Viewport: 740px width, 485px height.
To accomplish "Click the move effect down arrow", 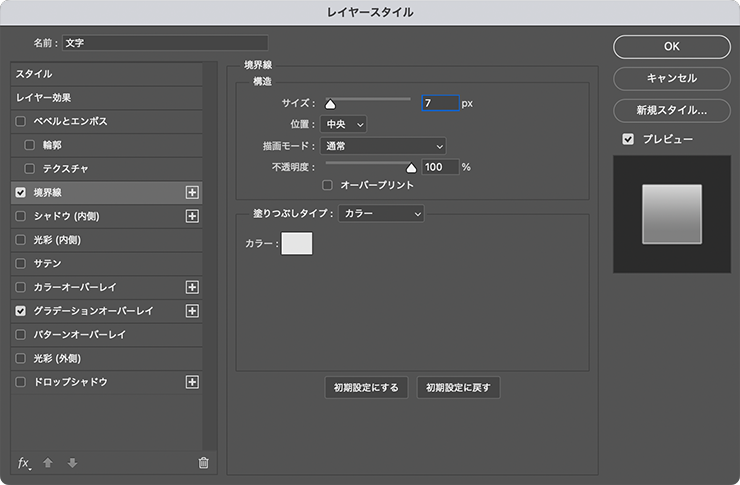I will (72, 463).
